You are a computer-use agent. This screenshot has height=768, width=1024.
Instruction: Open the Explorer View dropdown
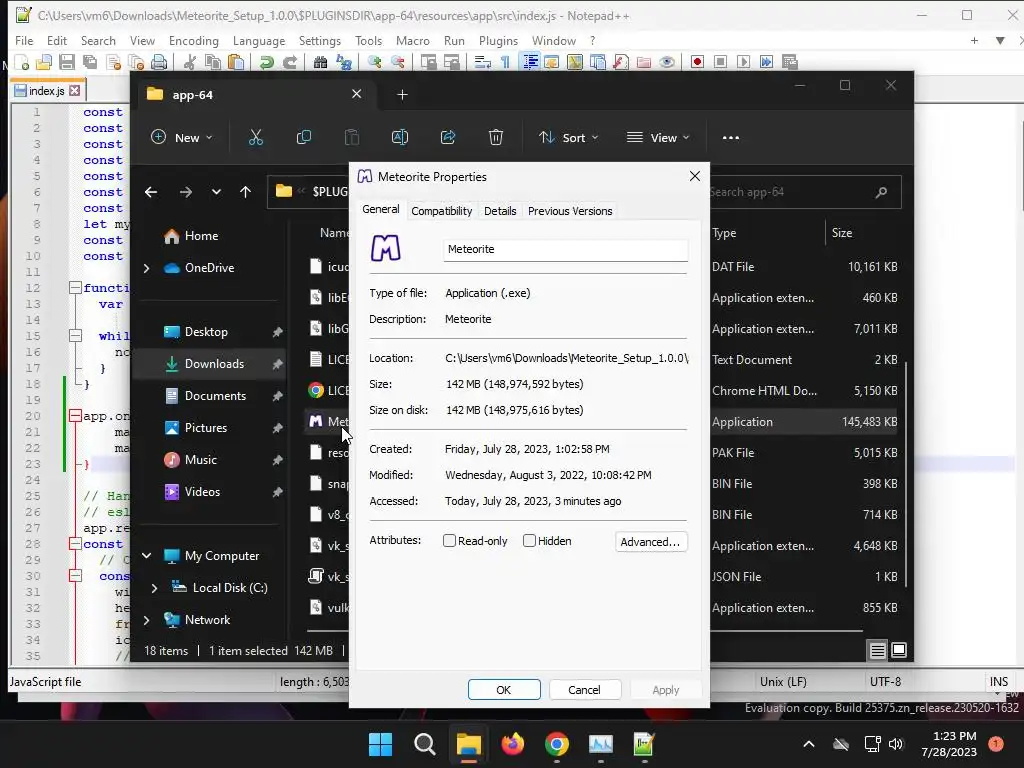tap(658, 138)
